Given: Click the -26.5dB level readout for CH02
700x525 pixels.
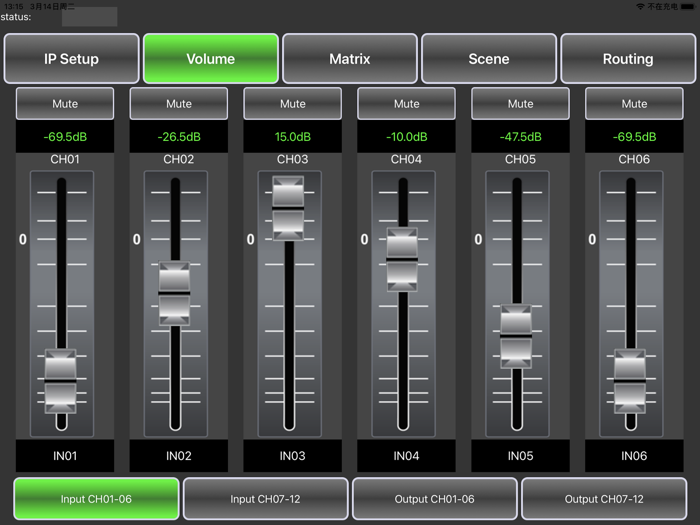Looking at the screenshot, I should point(179,137).
